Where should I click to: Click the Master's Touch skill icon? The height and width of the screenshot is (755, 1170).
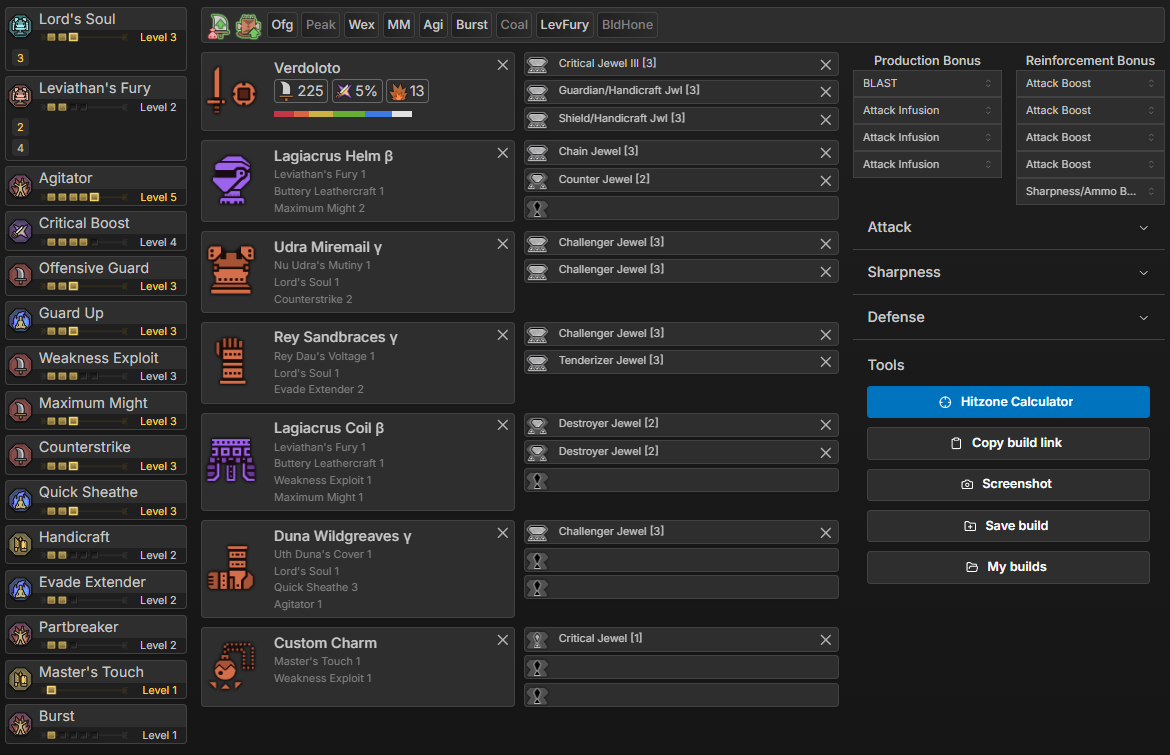point(20,679)
